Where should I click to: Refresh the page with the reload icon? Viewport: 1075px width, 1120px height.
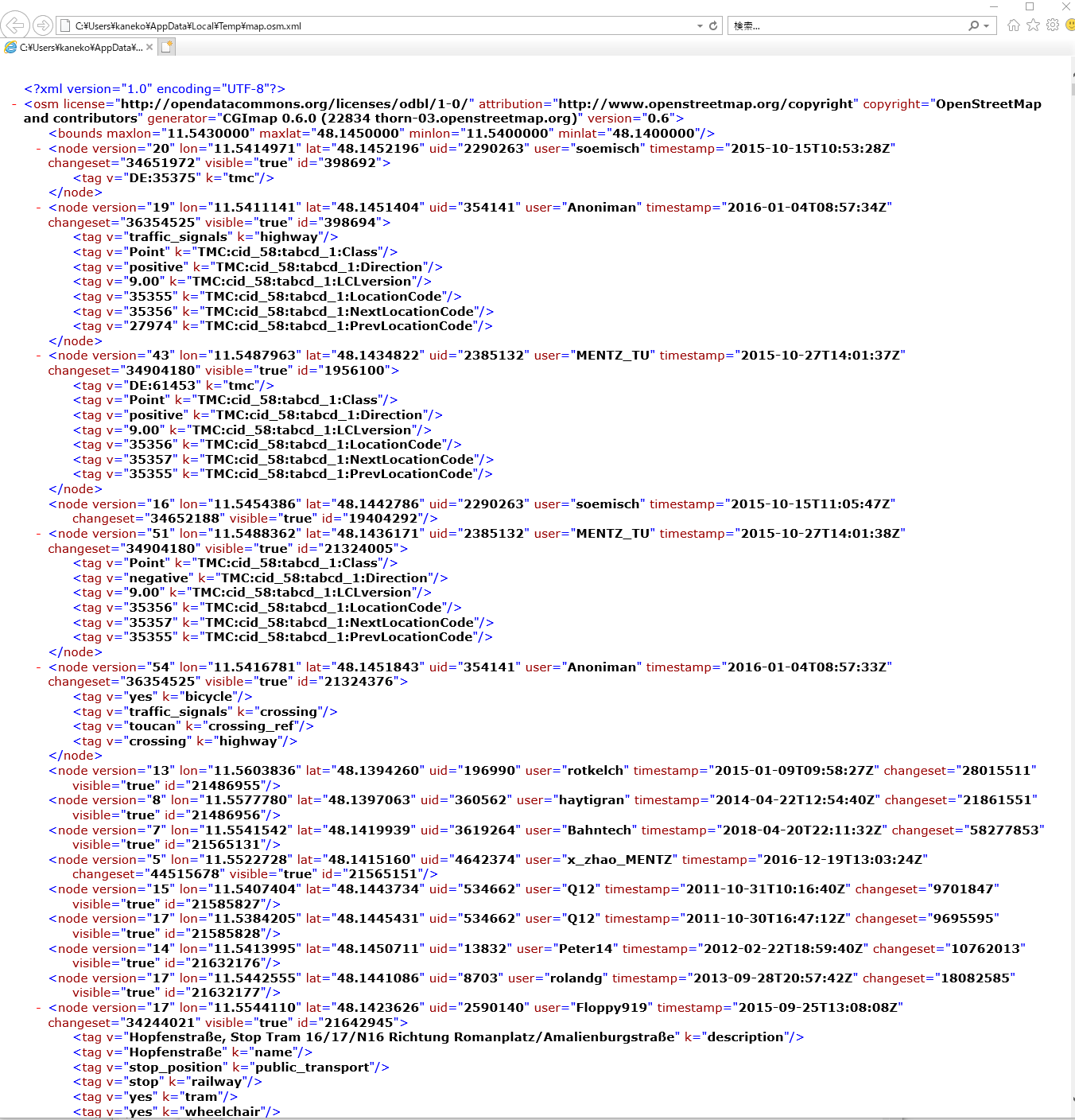pyautogui.click(x=713, y=25)
